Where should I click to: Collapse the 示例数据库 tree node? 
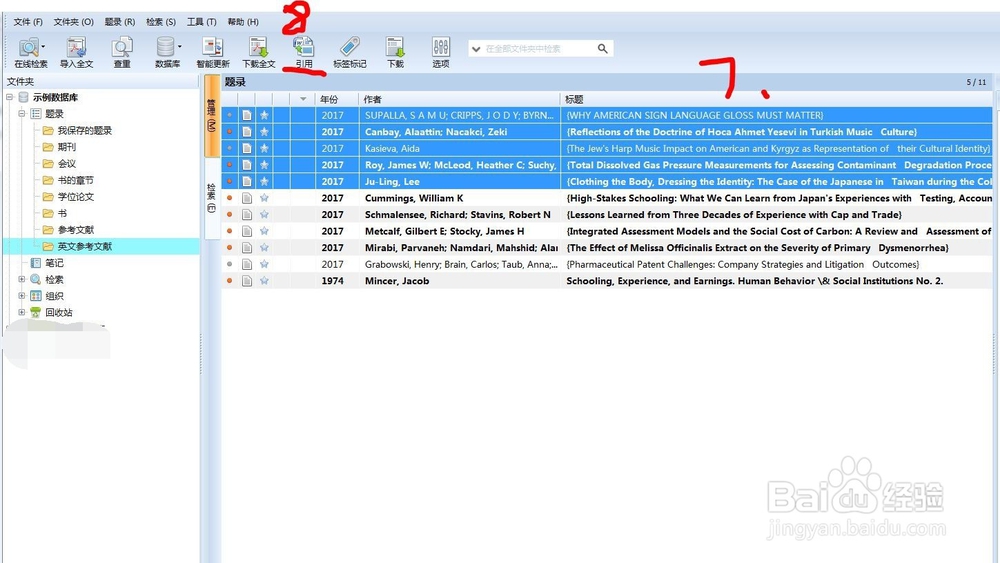click(x=10, y=97)
